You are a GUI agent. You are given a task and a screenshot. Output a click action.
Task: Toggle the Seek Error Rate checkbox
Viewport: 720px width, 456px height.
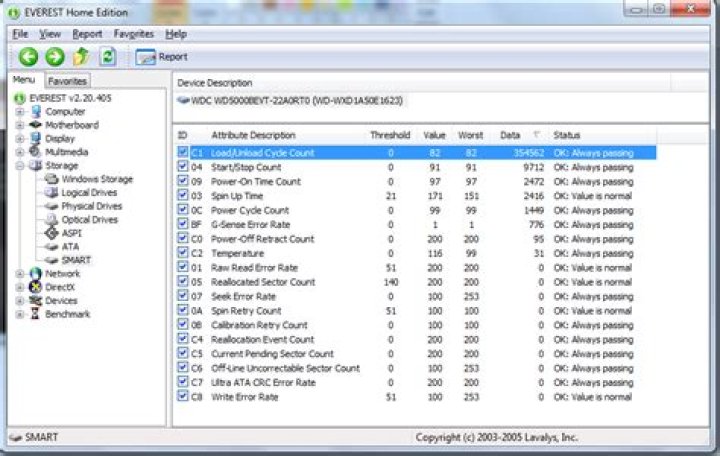point(183,296)
